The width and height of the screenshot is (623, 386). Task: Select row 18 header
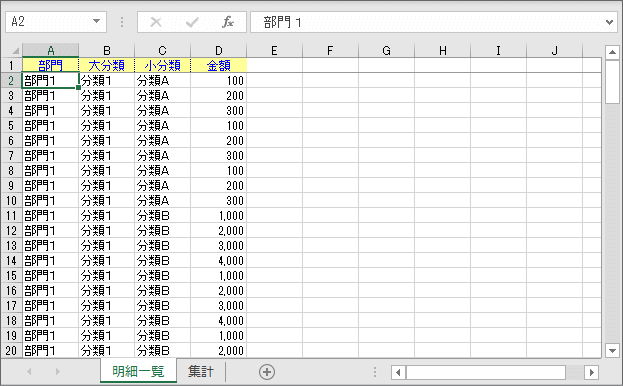point(11,320)
